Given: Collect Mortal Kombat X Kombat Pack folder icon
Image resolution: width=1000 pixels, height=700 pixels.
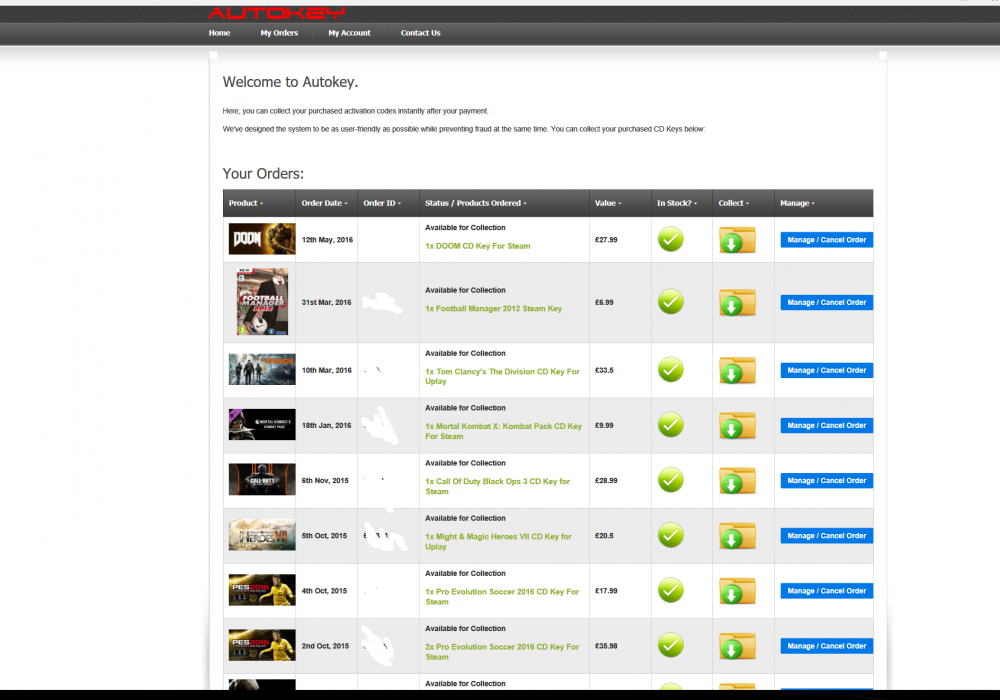Looking at the screenshot, I should pyautogui.click(x=737, y=425).
